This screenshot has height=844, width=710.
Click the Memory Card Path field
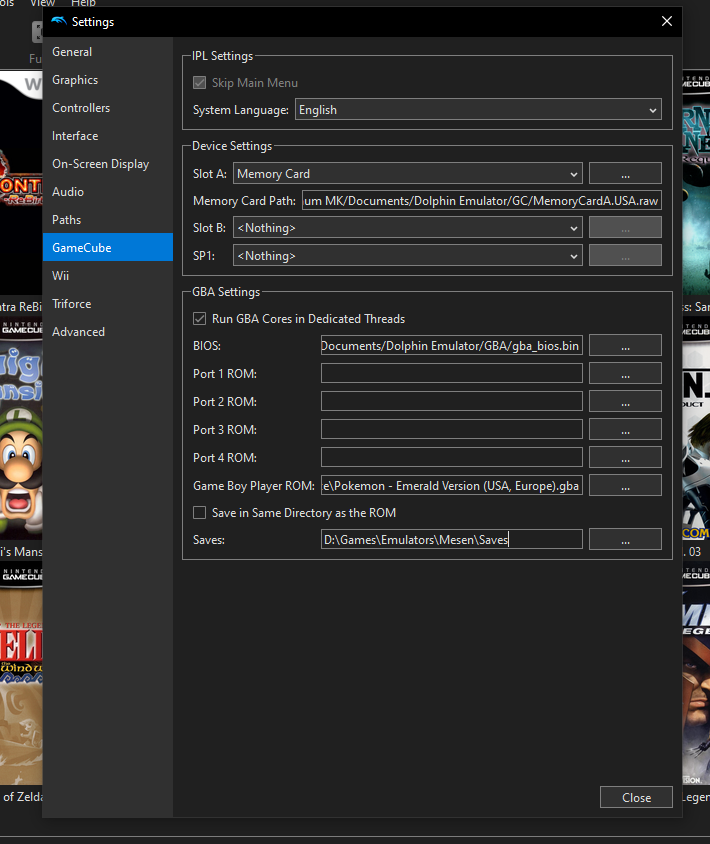point(482,201)
